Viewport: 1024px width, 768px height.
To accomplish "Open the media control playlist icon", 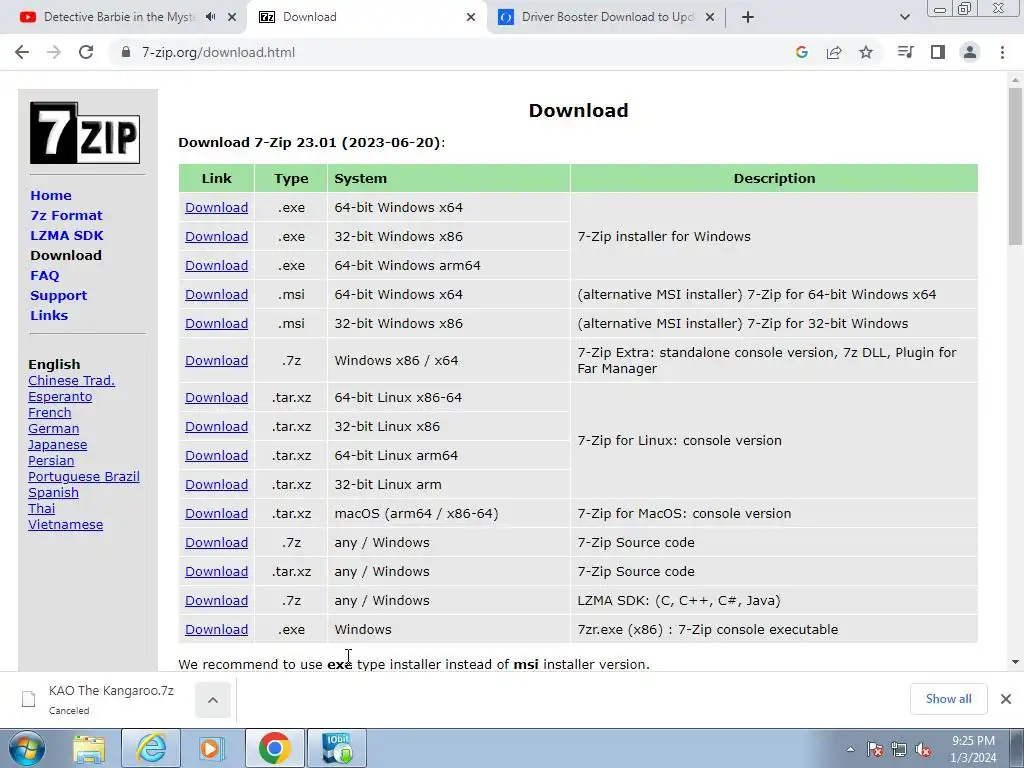I will pyautogui.click(x=905, y=52).
